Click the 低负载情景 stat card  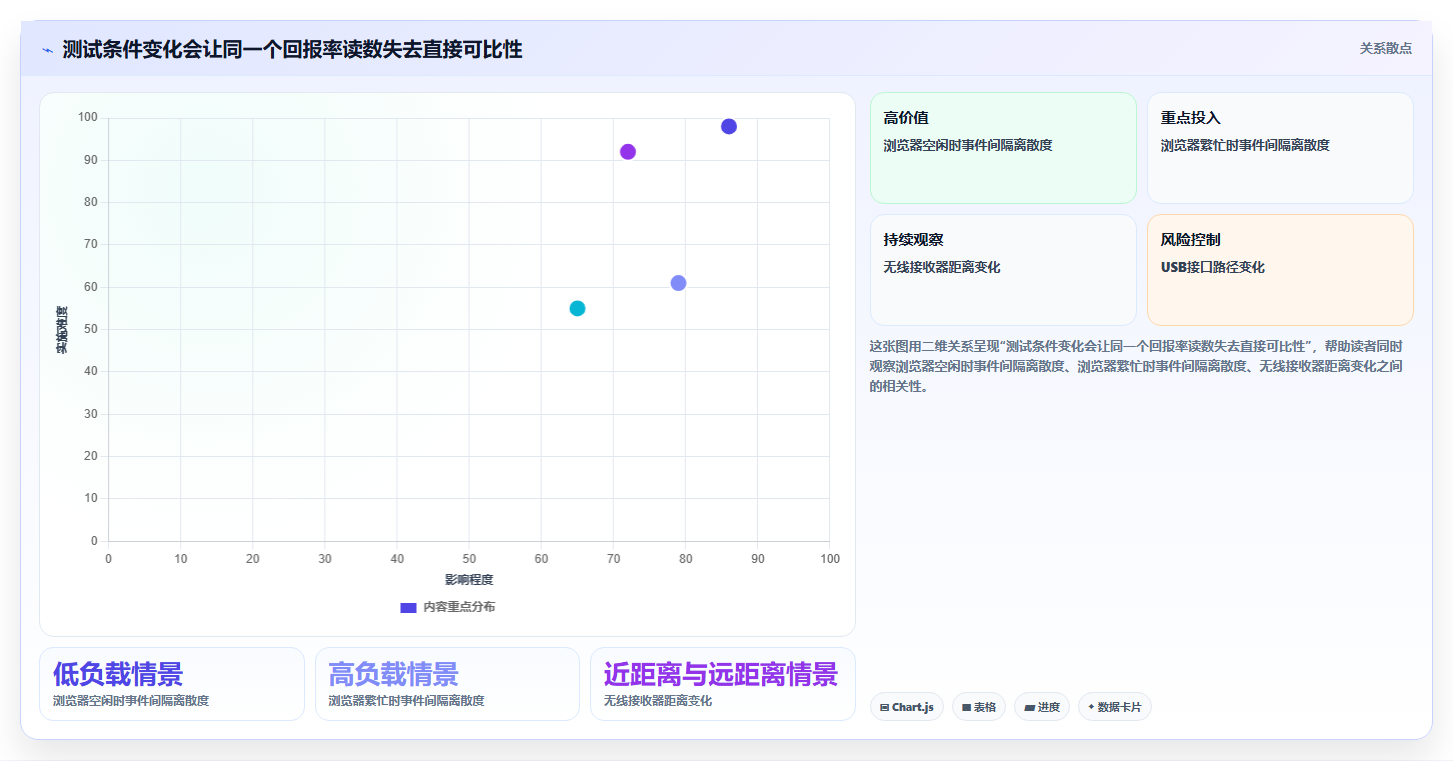click(x=172, y=684)
